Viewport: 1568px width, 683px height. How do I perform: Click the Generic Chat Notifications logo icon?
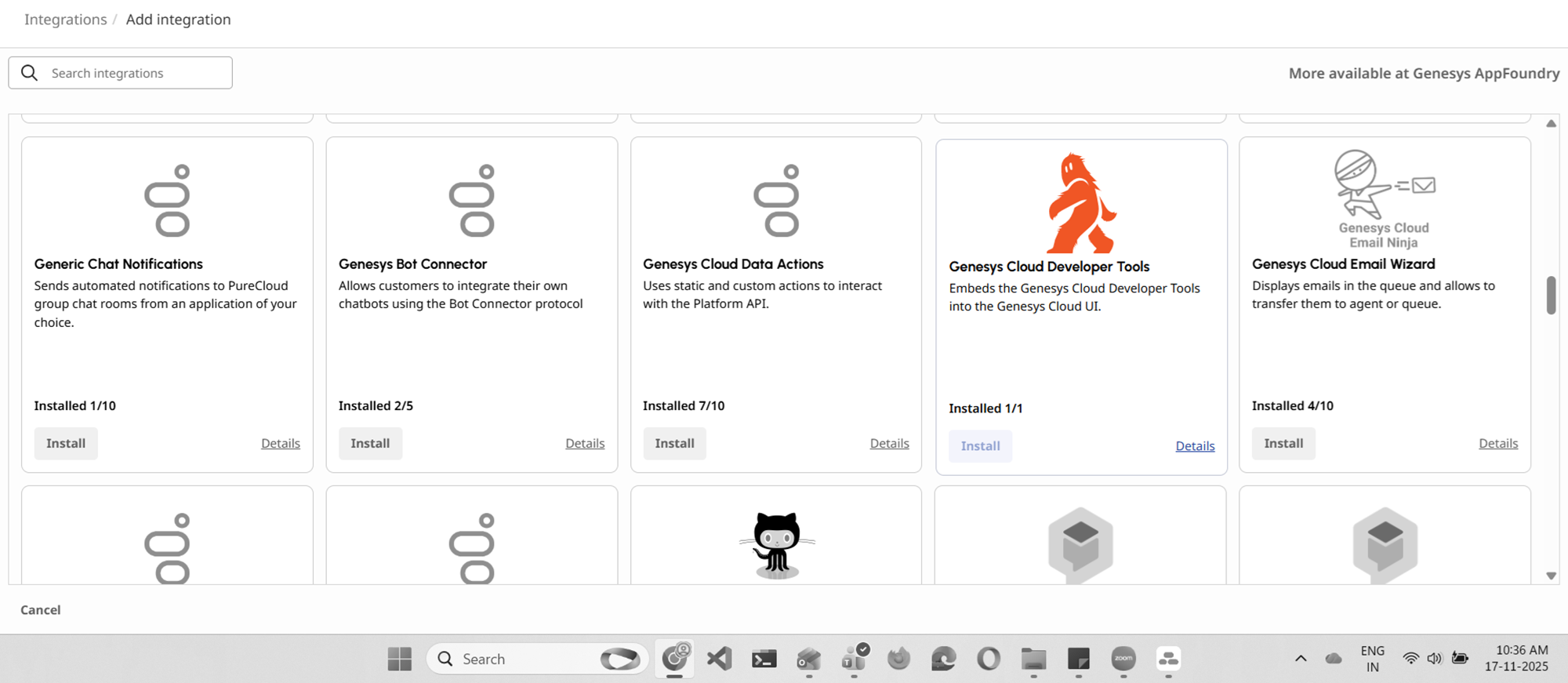[168, 201]
